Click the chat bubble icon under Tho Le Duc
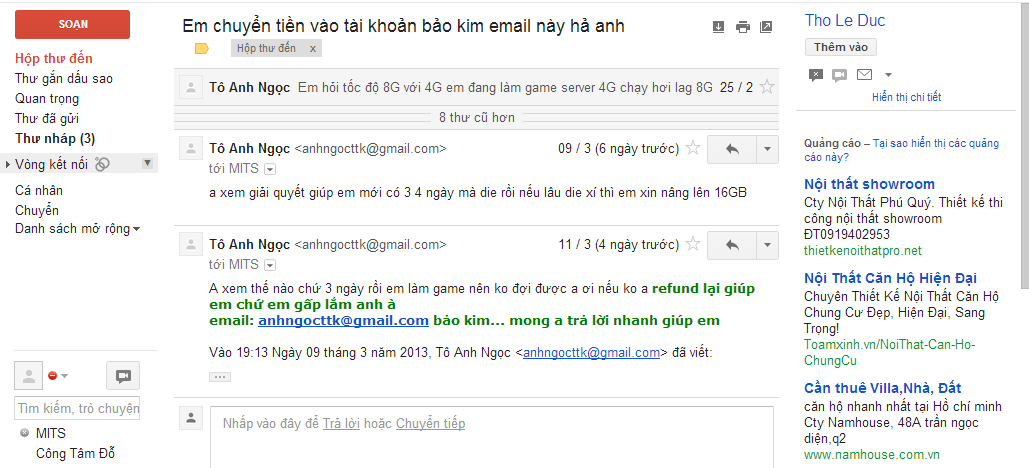This screenshot has height=468, width=1029. tap(816, 75)
